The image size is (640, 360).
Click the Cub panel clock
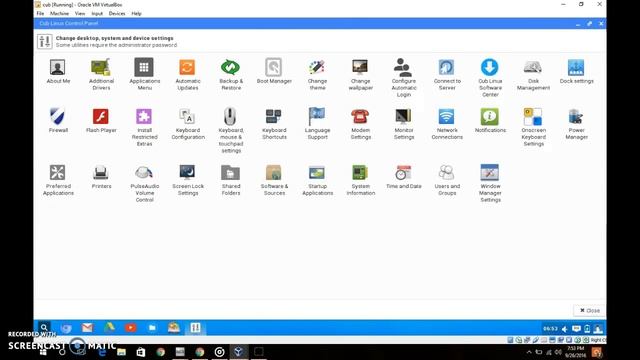pos(550,329)
